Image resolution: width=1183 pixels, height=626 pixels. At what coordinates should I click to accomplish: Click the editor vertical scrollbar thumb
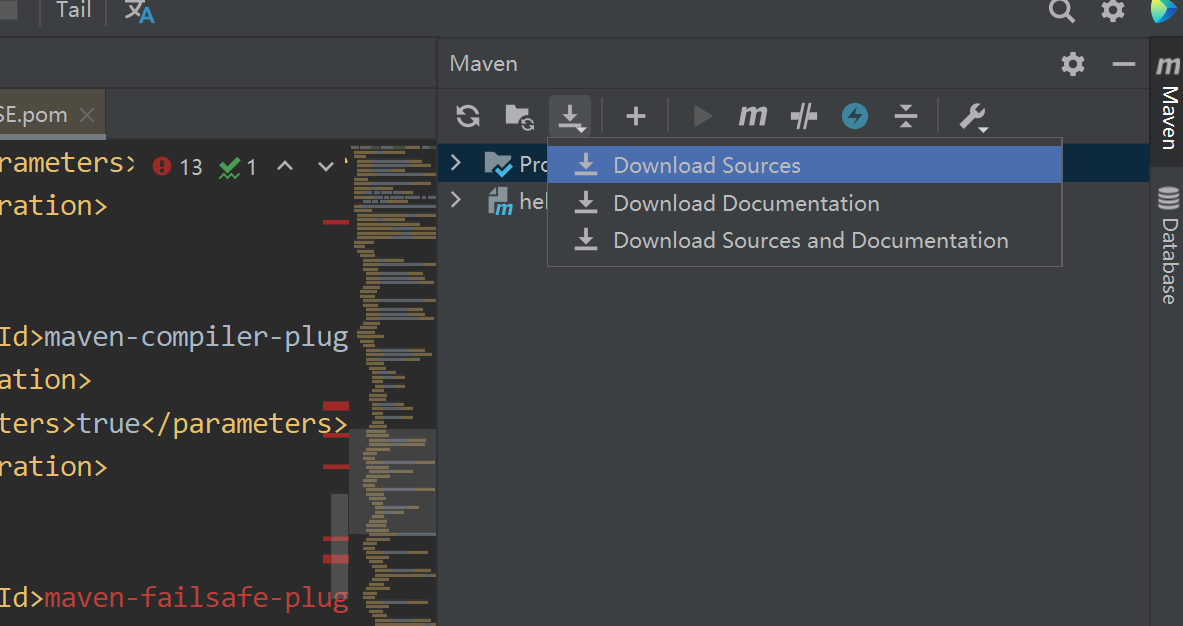point(340,545)
